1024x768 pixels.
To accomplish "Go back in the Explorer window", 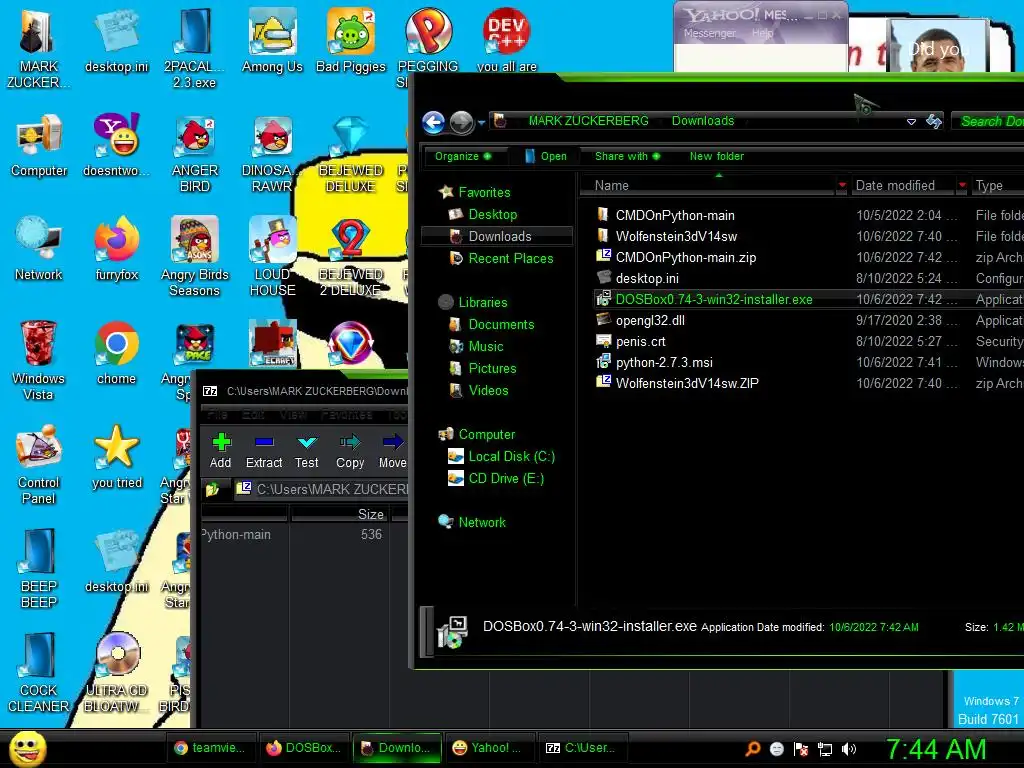I will (x=434, y=122).
